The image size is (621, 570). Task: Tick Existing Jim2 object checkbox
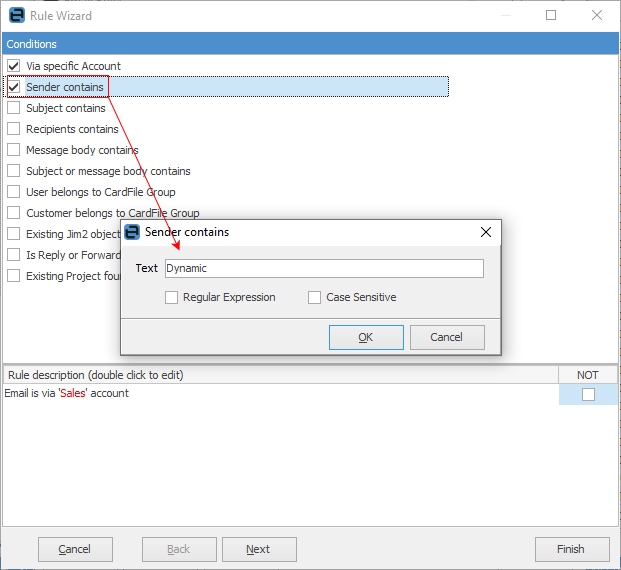tap(13, 234)
